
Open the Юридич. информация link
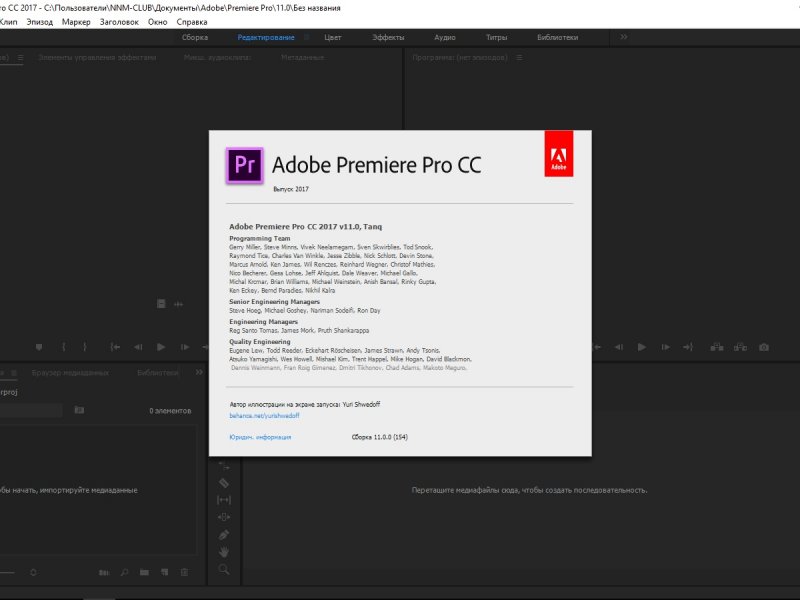(260, 437)
